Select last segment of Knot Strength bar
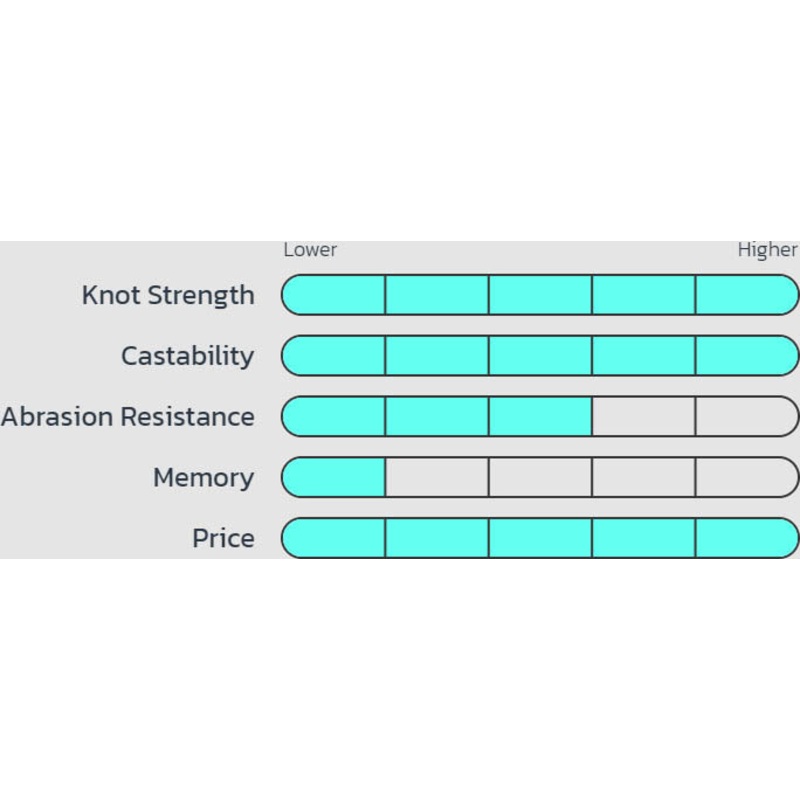The width and height of the screenshot is (800, 800). point(746,295)
